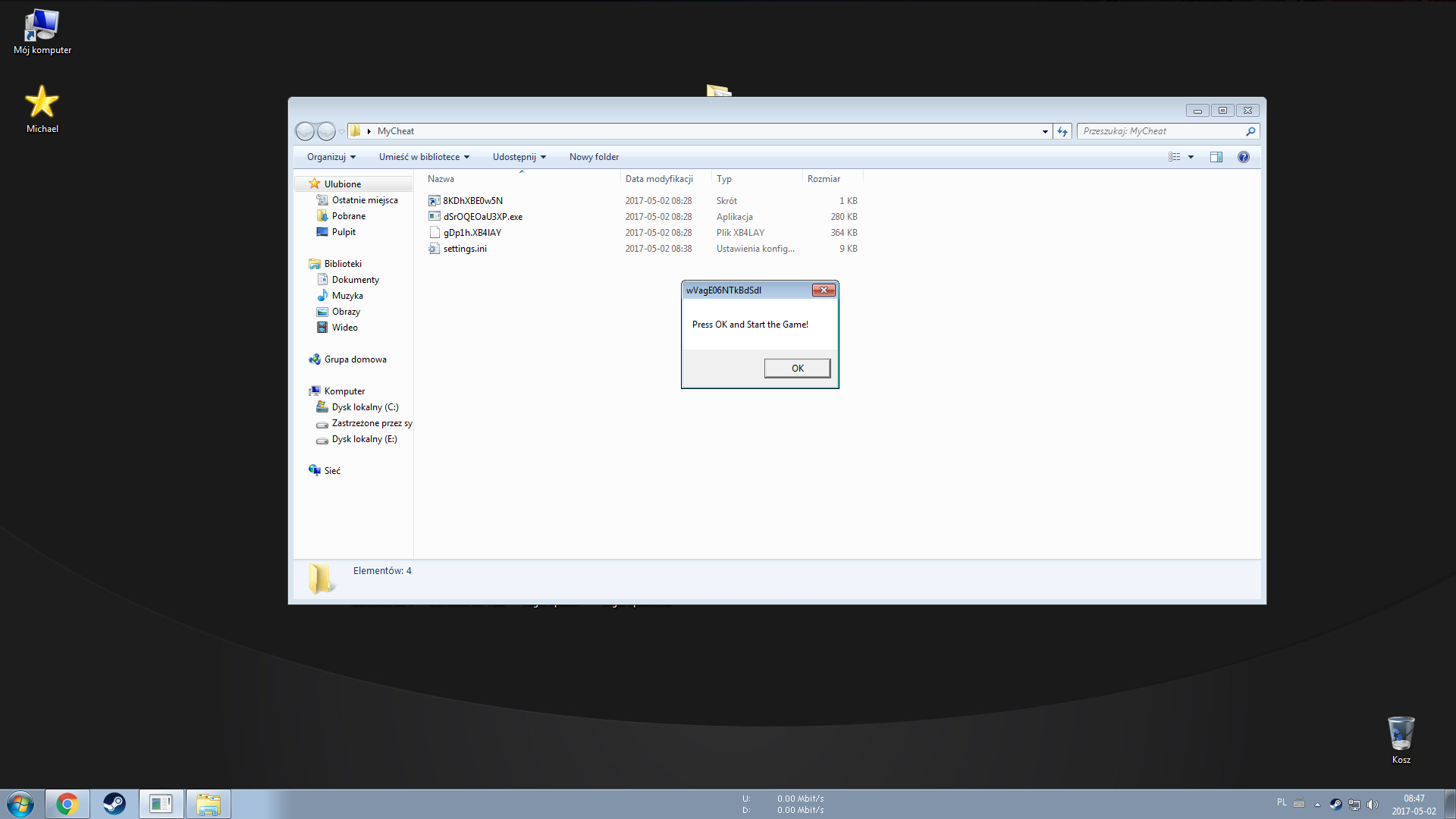The image size is (1456, 819).
Task: Click the PL language indicator
Action: (1282, 802)
